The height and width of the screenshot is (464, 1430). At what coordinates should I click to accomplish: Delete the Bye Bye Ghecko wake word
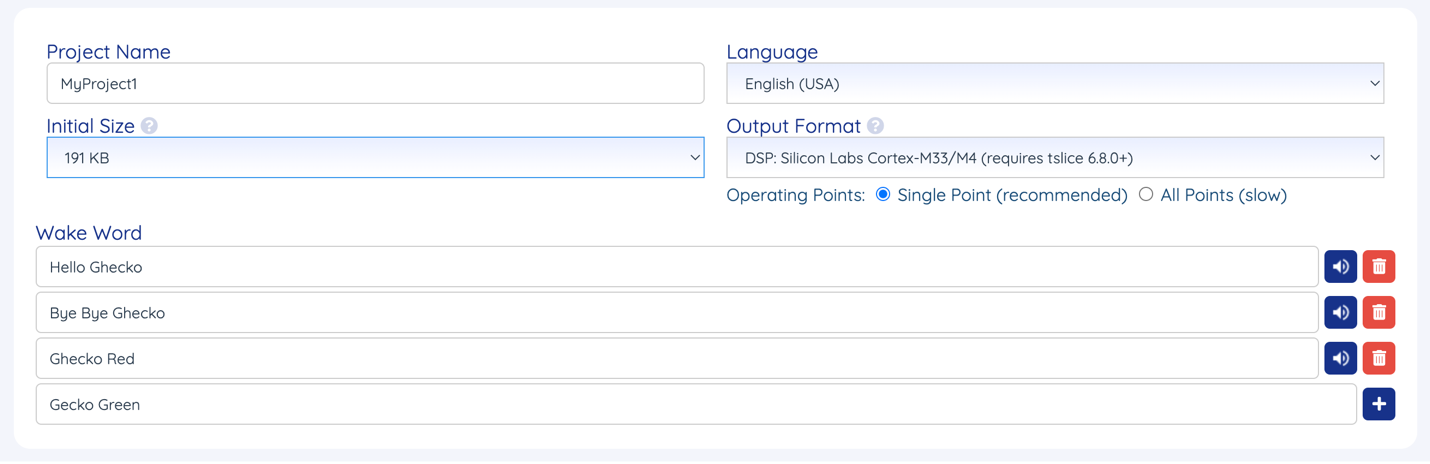coord(1379,313)
